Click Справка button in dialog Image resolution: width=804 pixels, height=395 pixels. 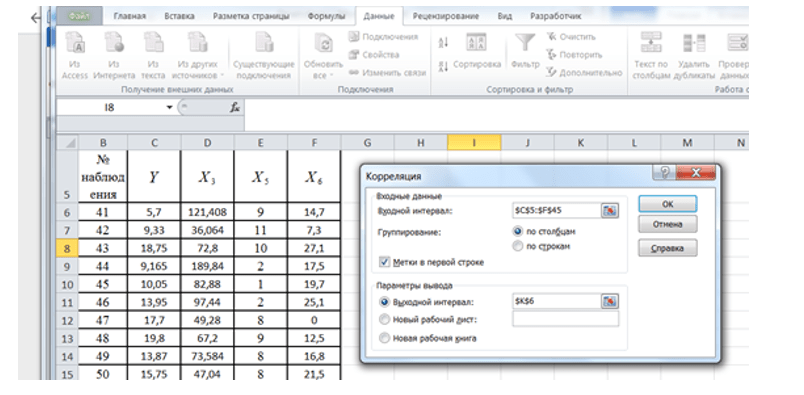pos(667,248)
